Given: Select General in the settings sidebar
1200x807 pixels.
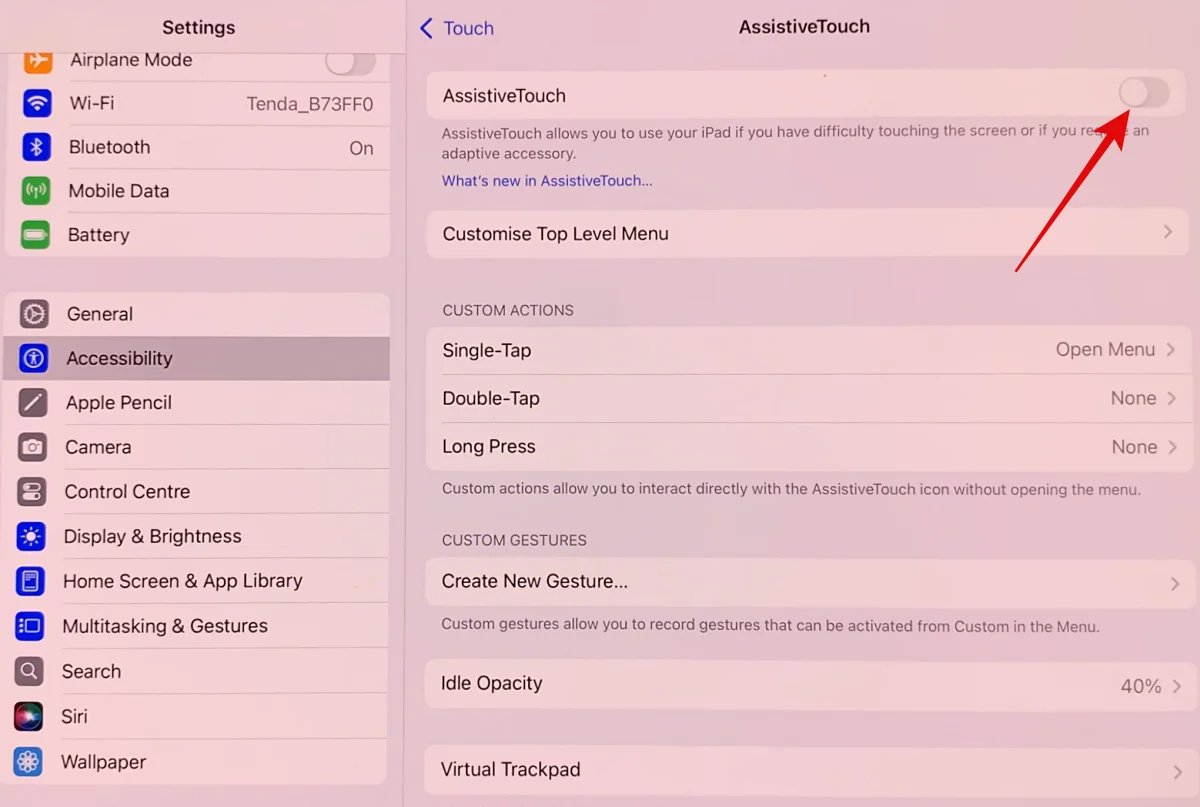Looking at the screenshot, I should [x=197, y=314].
